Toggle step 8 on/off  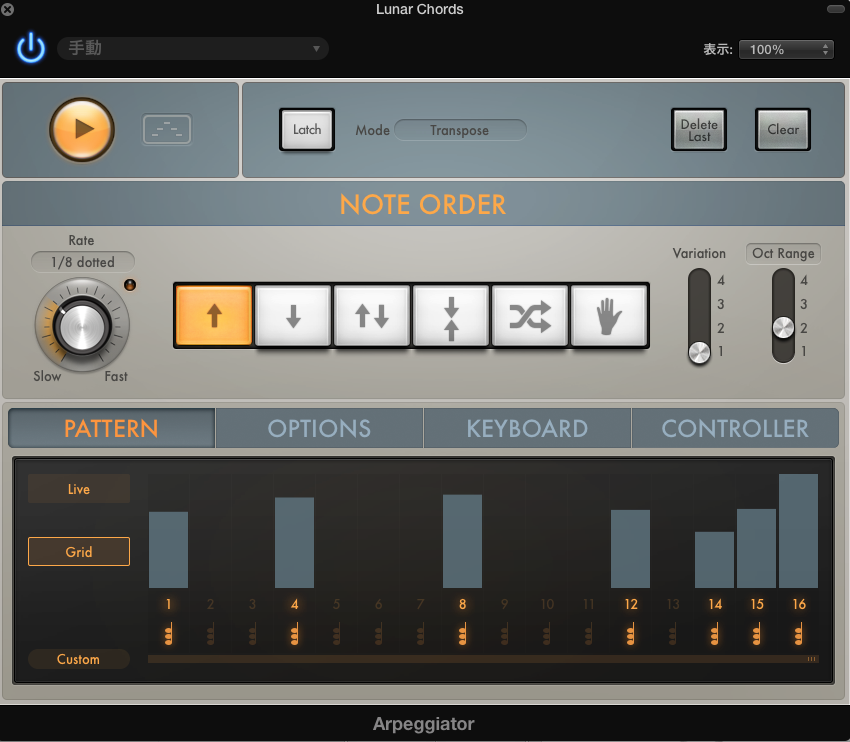[462, 604]
